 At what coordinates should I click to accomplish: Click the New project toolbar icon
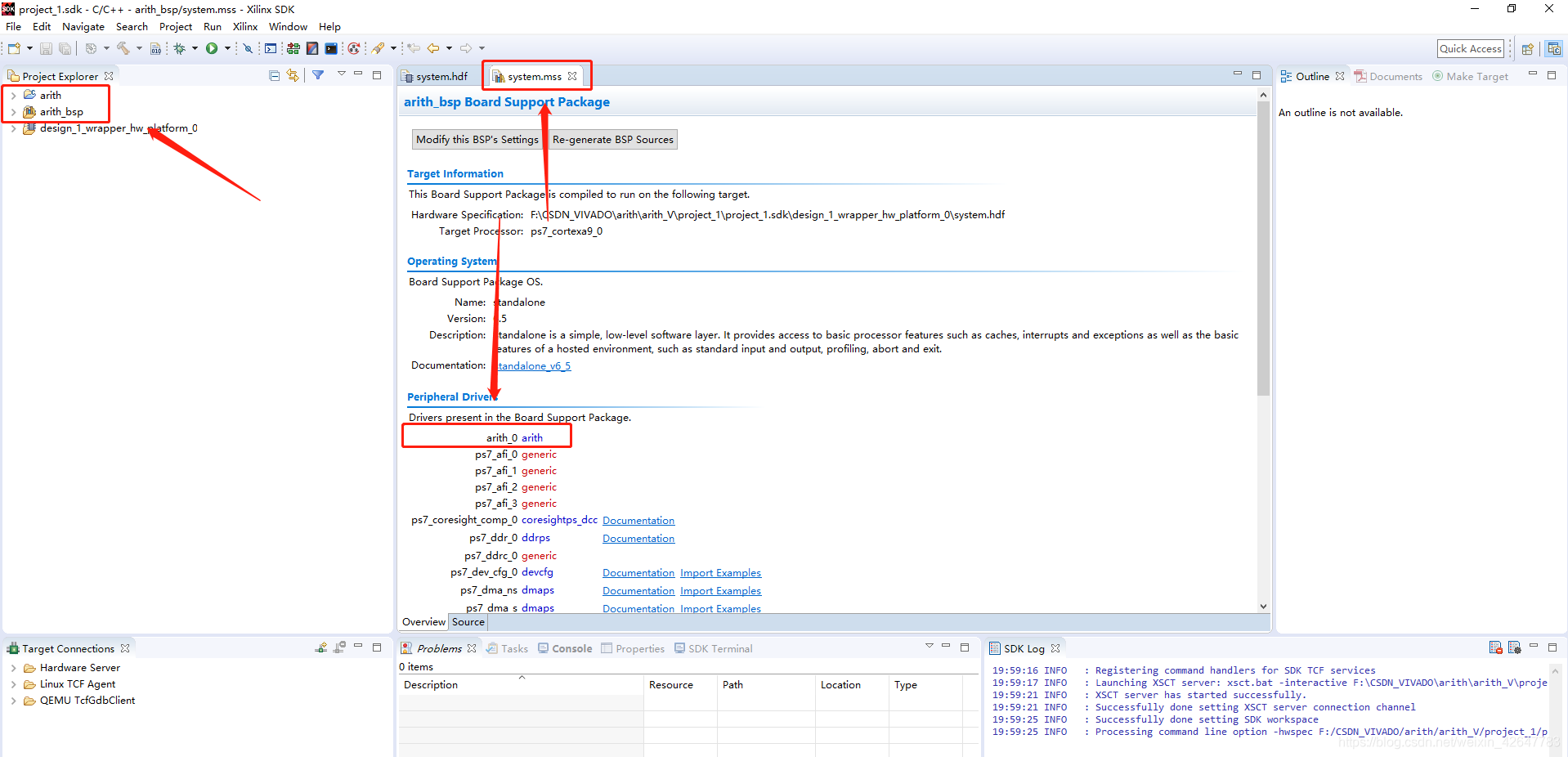14,48
